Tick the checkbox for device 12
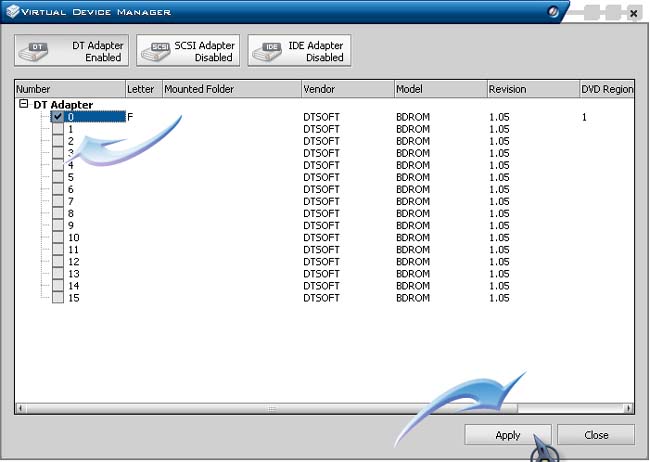 point(58,261)
